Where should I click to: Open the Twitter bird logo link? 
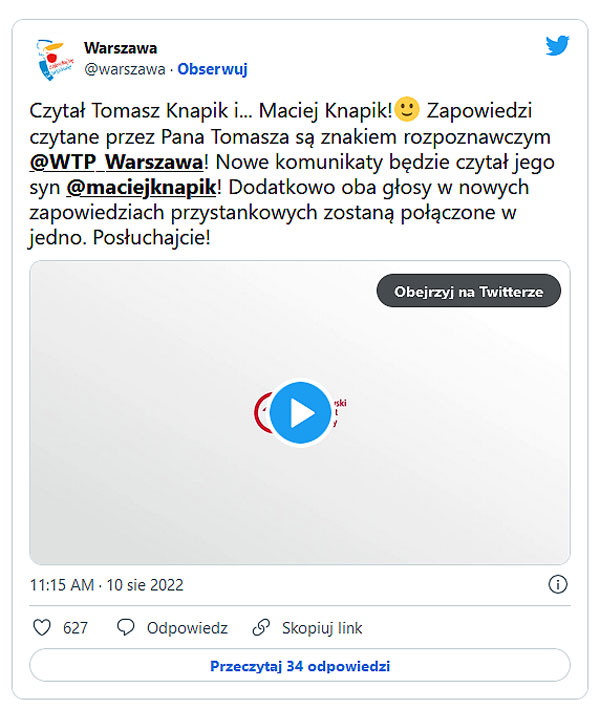coord(557,46)
